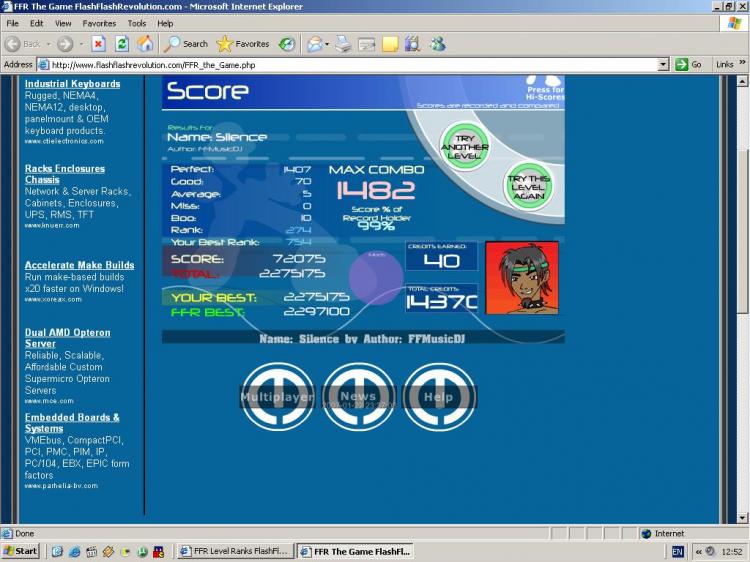Open the Favorites menu in the menu bar

[x=99, y=23]
